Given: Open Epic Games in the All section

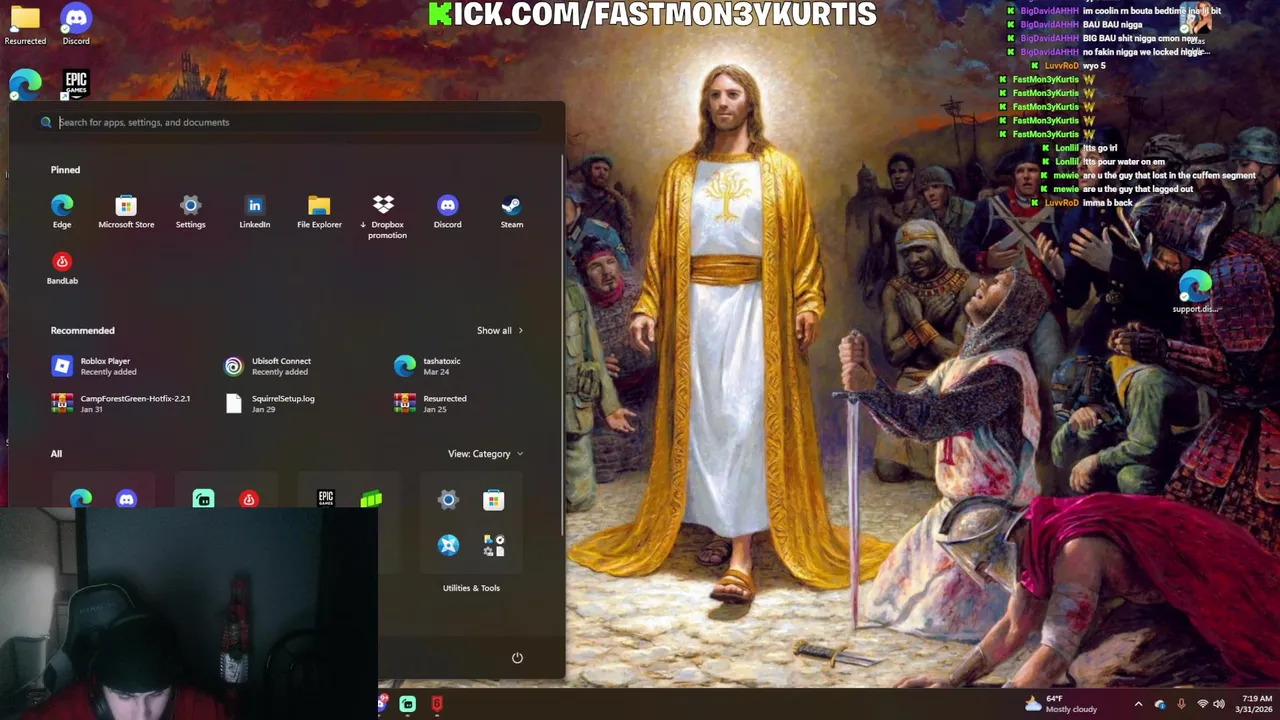Looking at the screenshot, I should click(x=326, y=498).
